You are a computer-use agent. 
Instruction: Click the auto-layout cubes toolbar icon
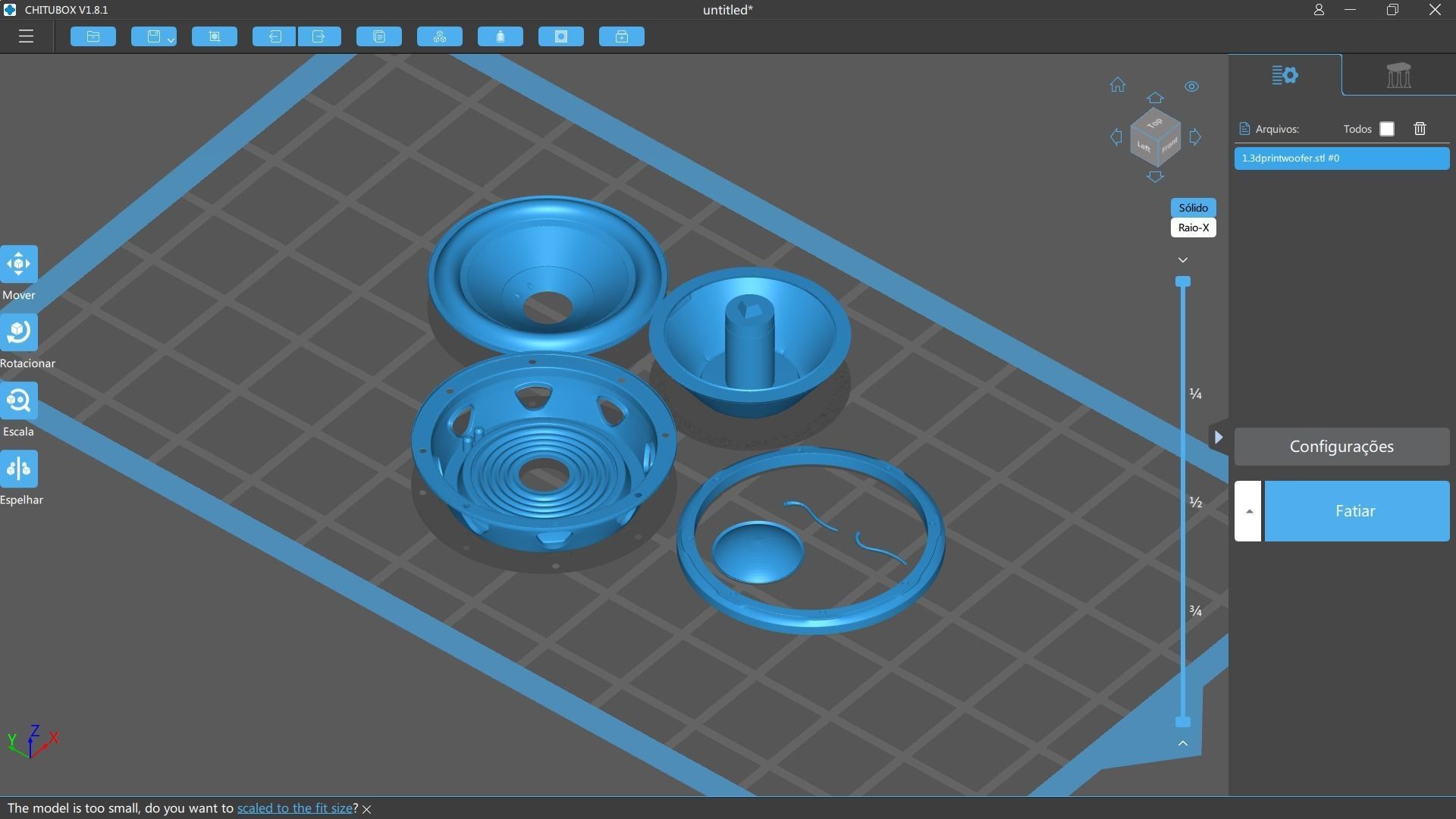[x=439, y=36]
